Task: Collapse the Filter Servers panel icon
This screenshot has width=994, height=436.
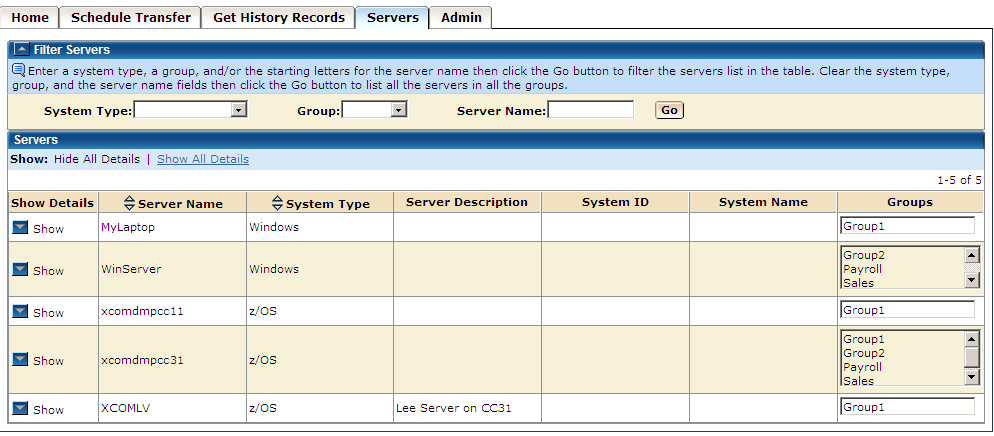Action: coord(21,50)
